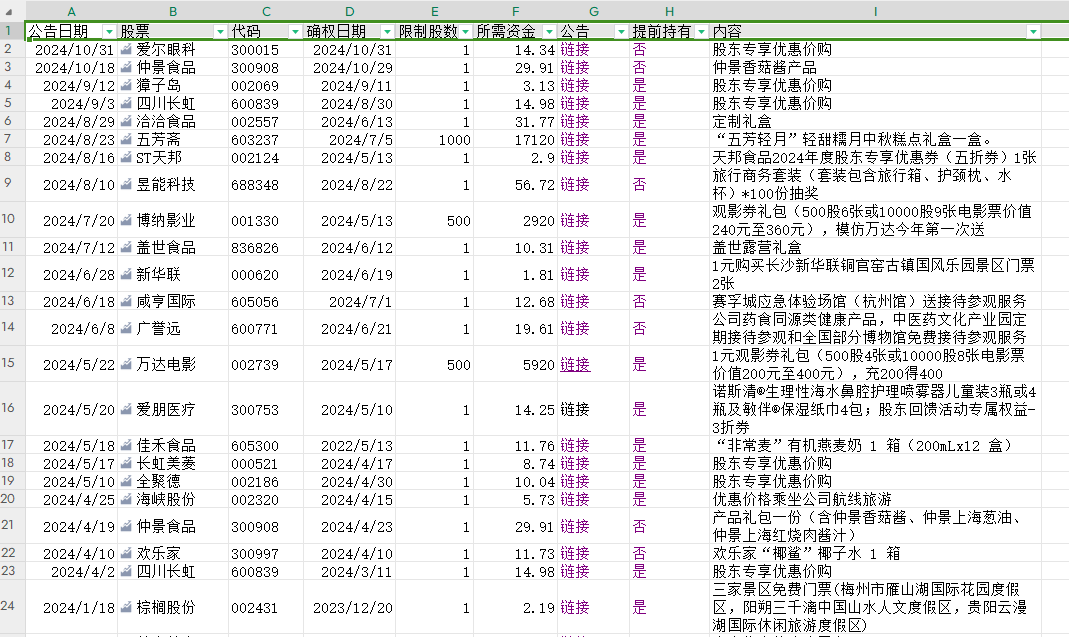
Task: Click the stock icon beside 洽洽食品
Action: (126, 121)
